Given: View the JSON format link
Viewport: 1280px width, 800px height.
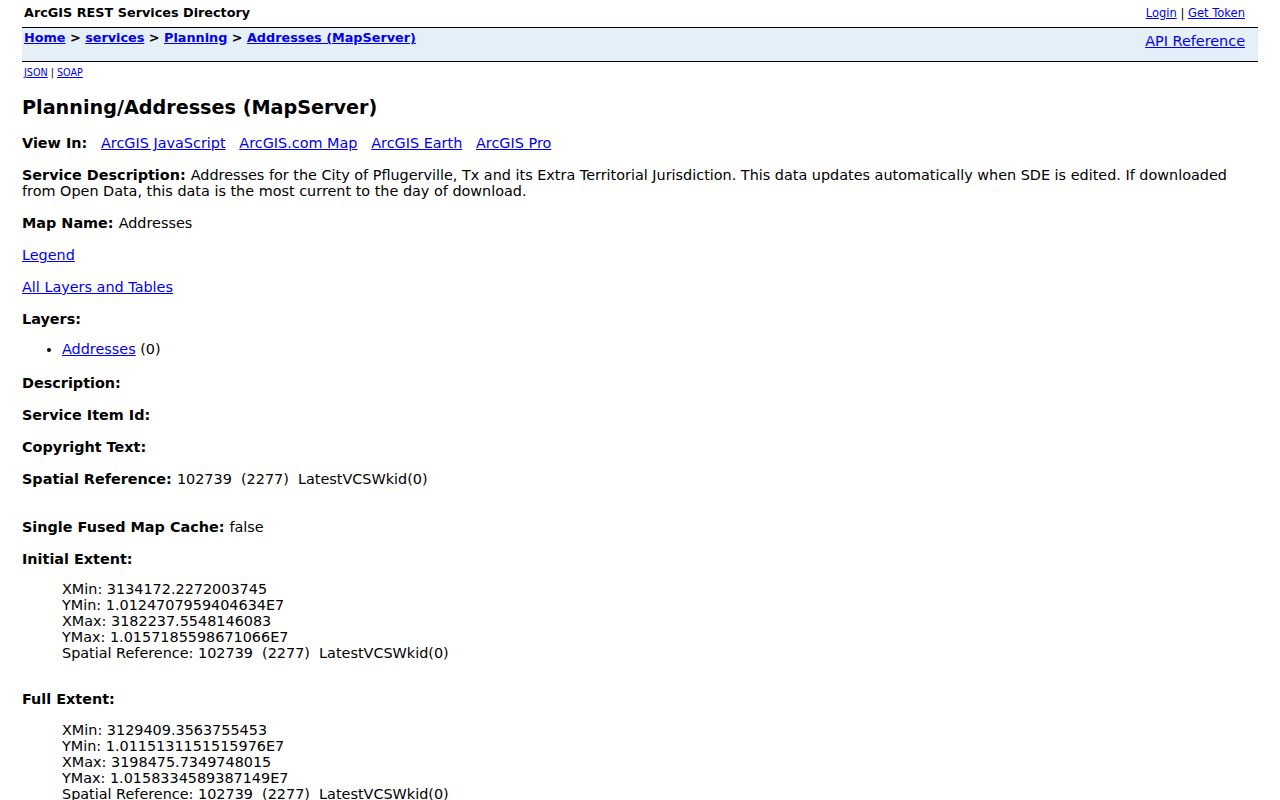Looking at the screenshot, I should (36, 73).
